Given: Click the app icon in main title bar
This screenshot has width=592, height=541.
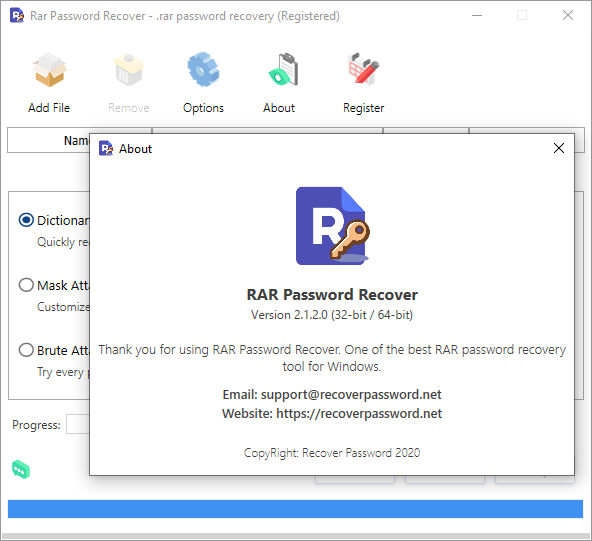Looking at the screenshot, I should pos(17,16).
